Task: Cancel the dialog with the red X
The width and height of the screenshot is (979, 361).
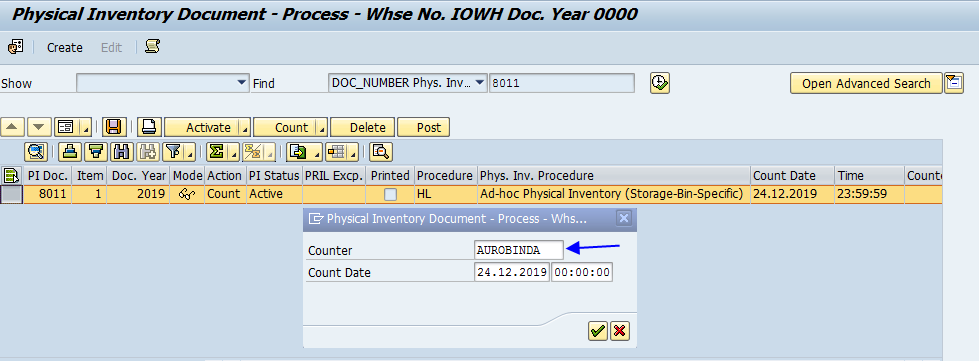Action: coord(619,330)
